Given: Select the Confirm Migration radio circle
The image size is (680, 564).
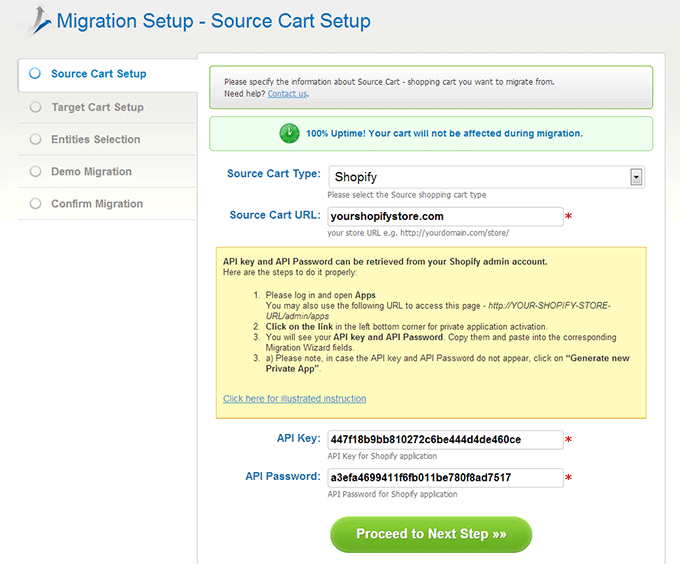Looking at the screenshot, I should [36, 203].
